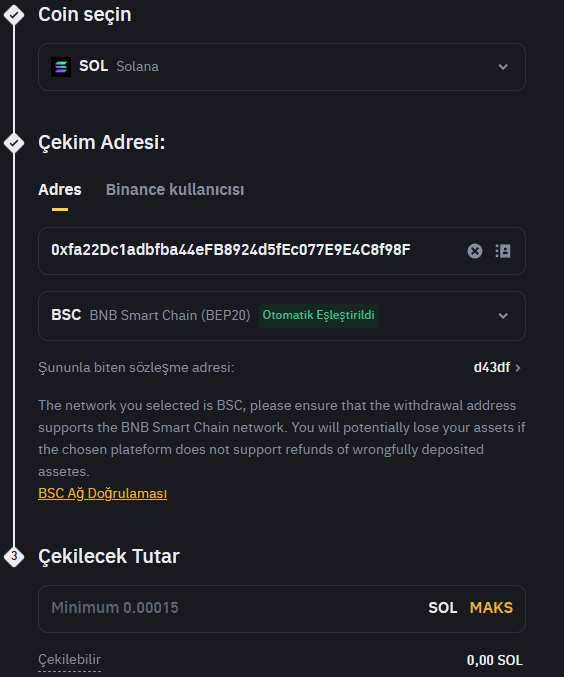Screen dimensions: 564x677
Task: Click the Çekilebilir underlined label
Action: pos(70,660)
